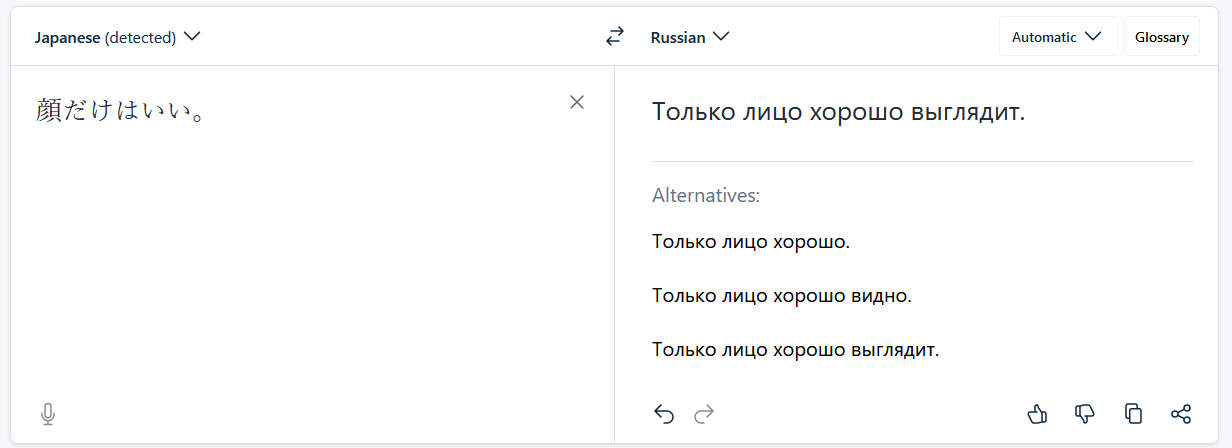Open the Japanese source language dropdown
The height and width of the screenshot is (448, 1232).
(118, 37)
